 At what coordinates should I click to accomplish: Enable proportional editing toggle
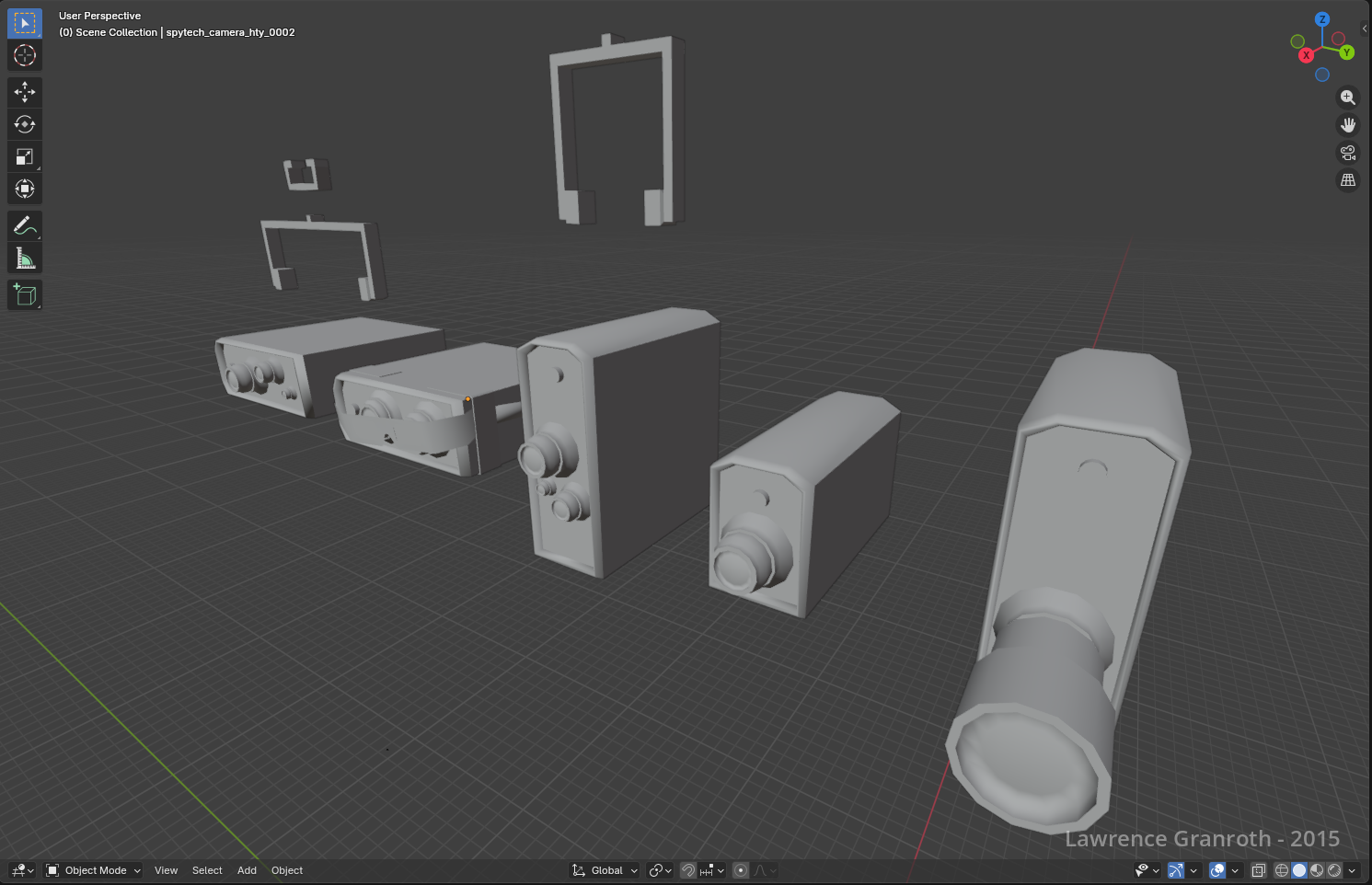point(741,870)
